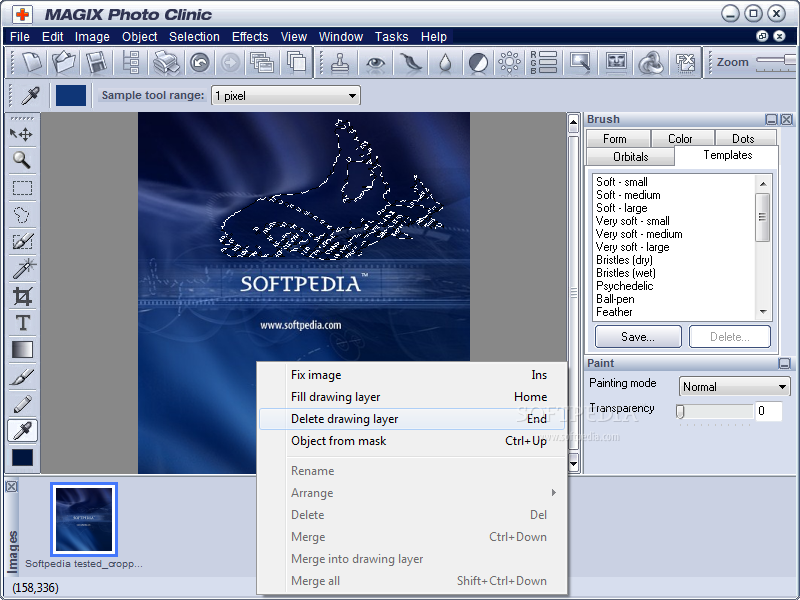The height and width of the screenshot is (600, 800).
Task: Click the RGB color balance icon
Action: click(x=543, y=63)
